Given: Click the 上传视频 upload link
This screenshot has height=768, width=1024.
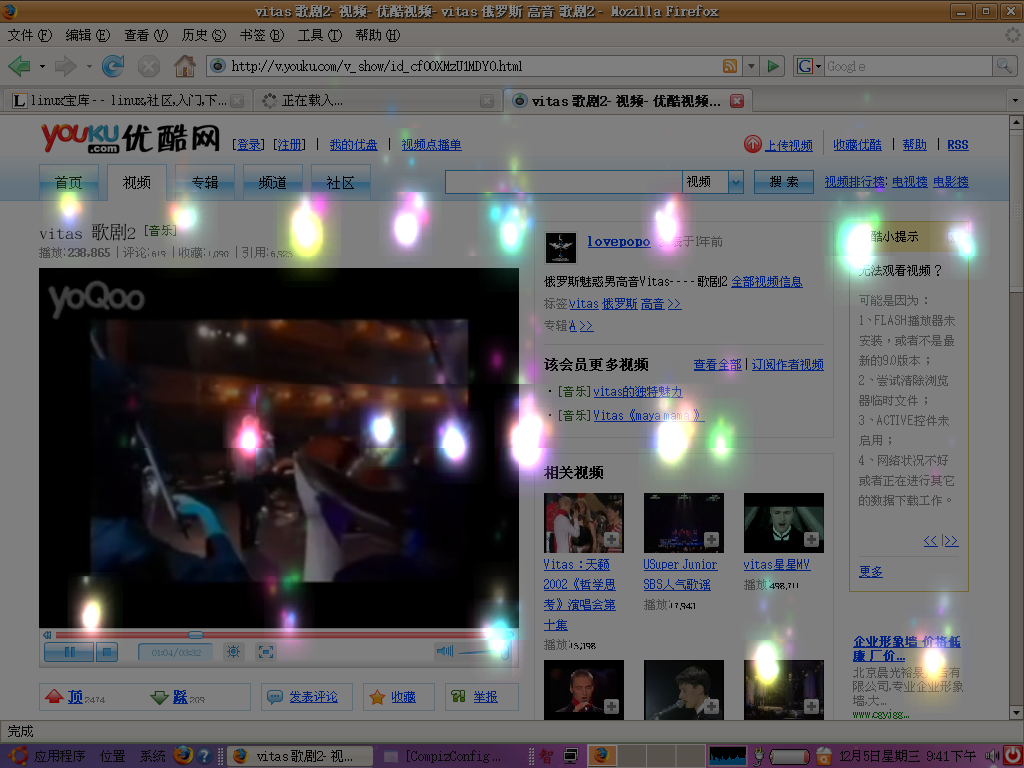Looking at the screenshot, I should point(789,145).
